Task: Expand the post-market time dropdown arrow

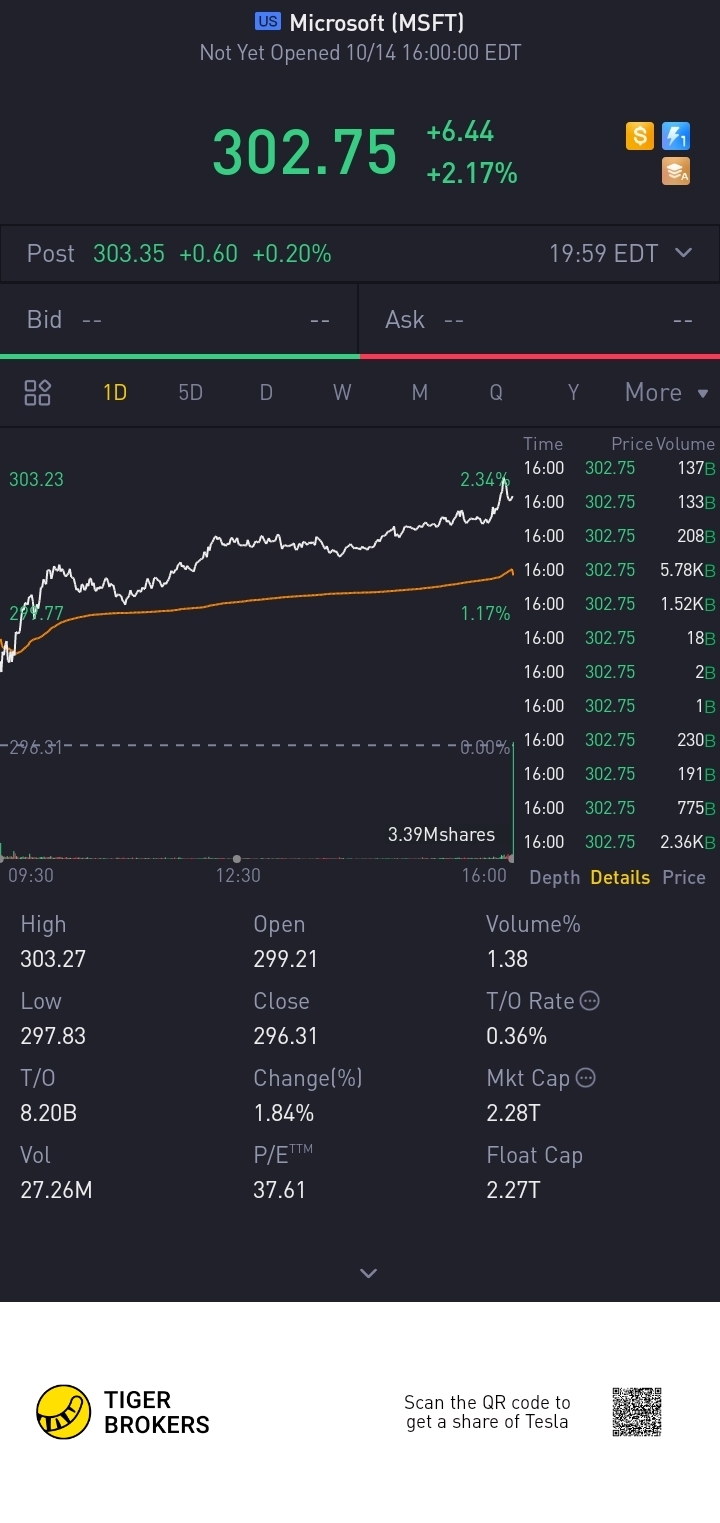Action: 684,253
